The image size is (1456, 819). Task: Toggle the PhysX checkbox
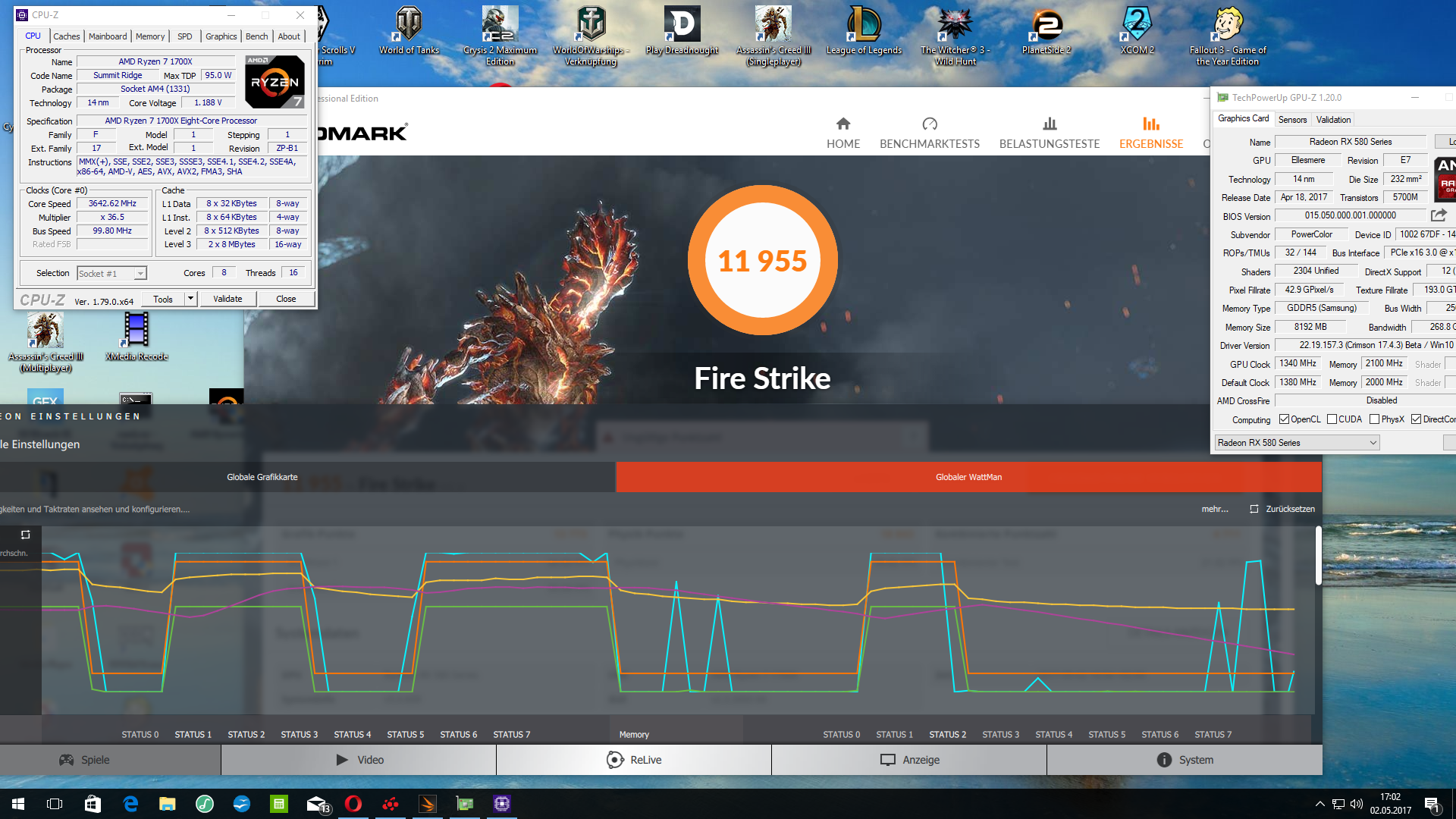click(x=1374, y=419)
